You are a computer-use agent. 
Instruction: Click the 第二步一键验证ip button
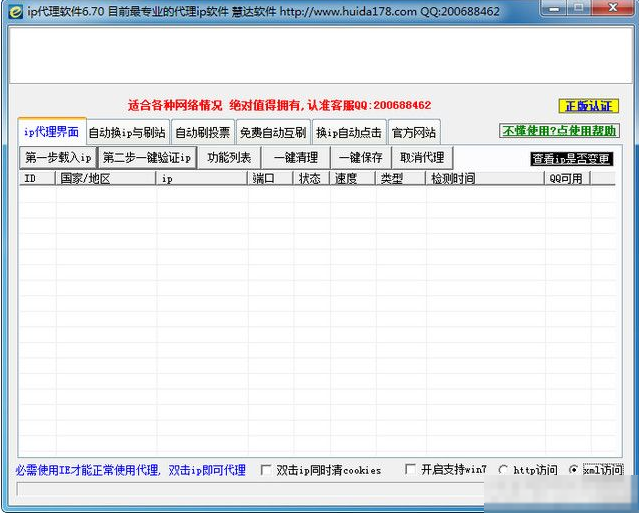(x=147, y=158)
